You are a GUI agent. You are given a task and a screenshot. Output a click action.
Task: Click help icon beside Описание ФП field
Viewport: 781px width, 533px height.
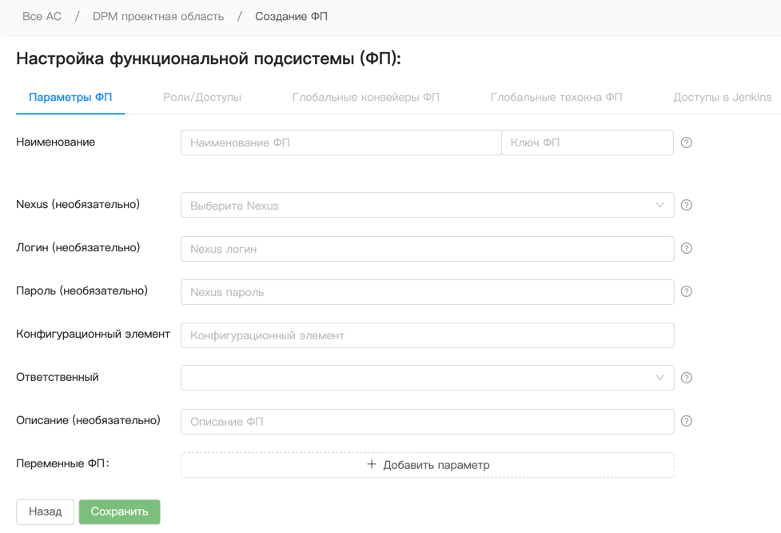(x=686, y=421)
